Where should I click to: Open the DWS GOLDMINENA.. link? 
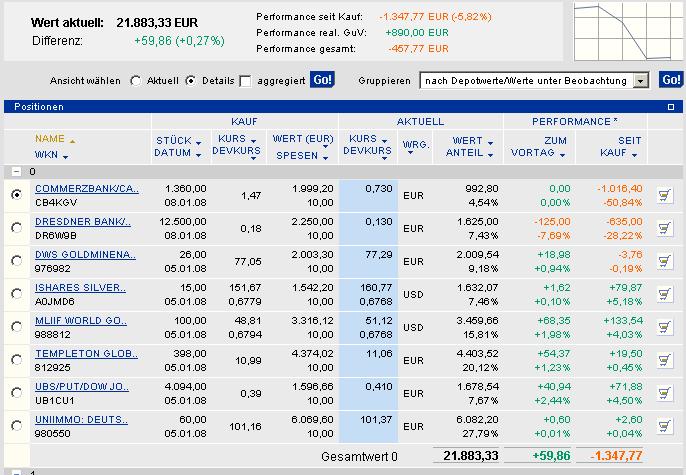85,255
